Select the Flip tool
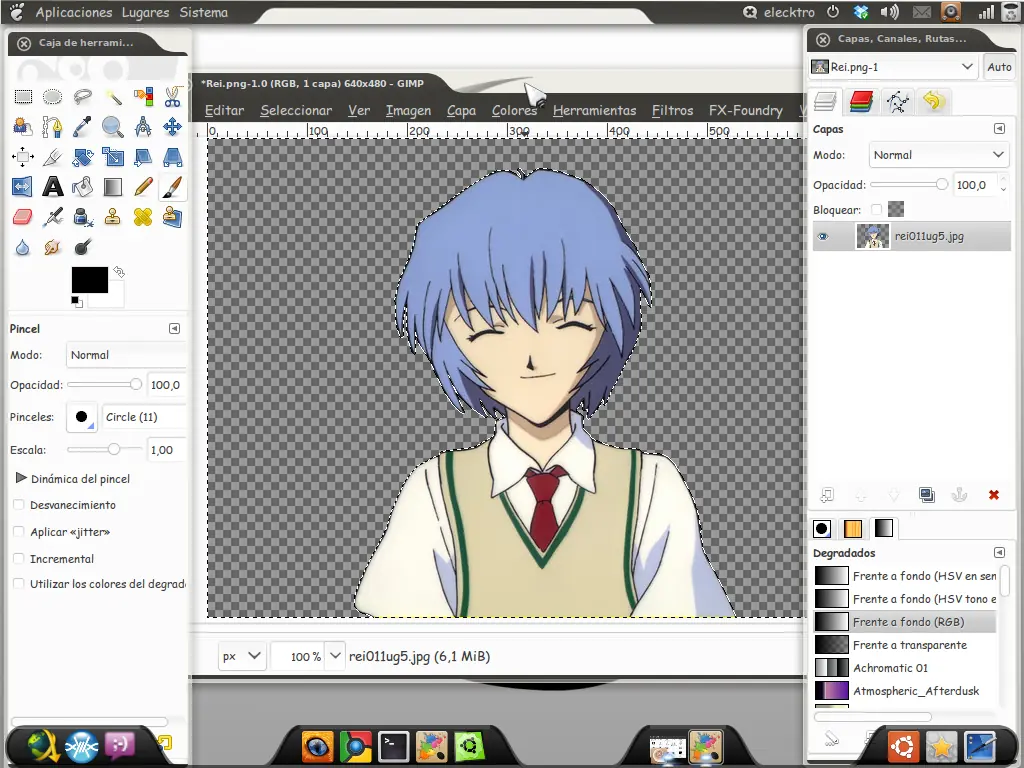This screenshot has width=1024, height=768. coord(23,187)
